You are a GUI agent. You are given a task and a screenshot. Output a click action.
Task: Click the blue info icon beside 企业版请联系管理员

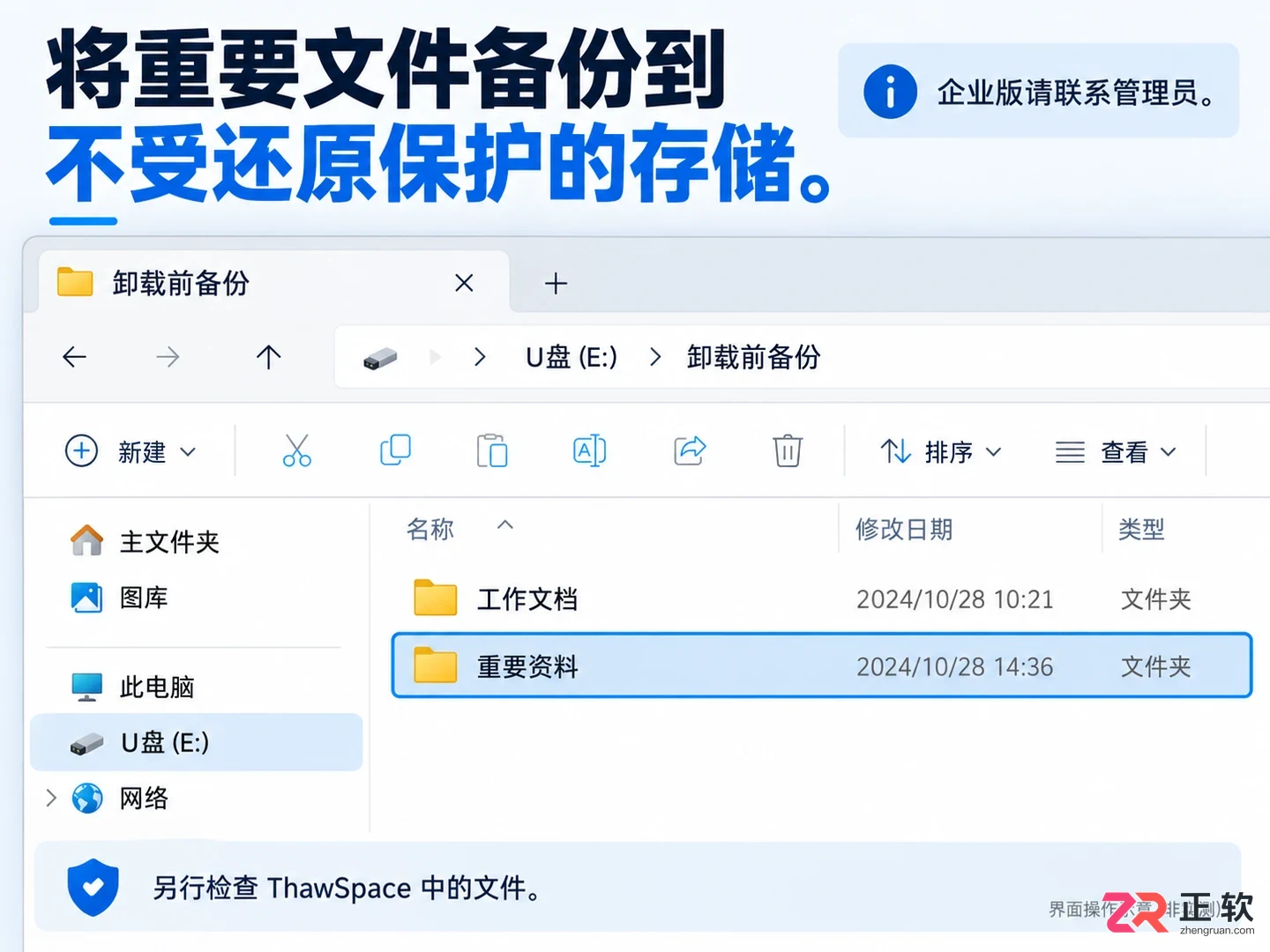[x=891, y=92]
